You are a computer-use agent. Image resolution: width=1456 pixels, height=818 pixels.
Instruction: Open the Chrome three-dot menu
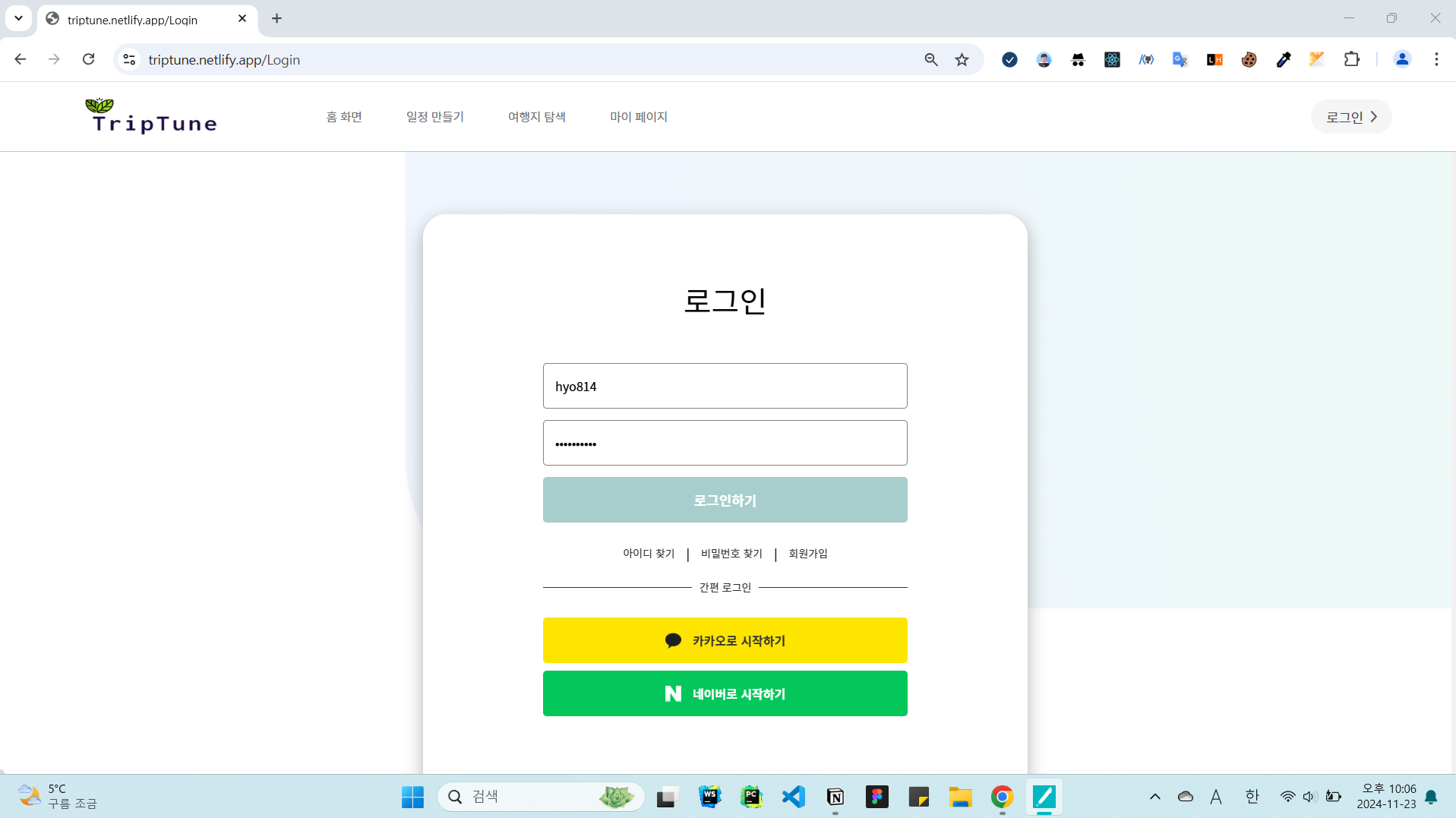1435,60
